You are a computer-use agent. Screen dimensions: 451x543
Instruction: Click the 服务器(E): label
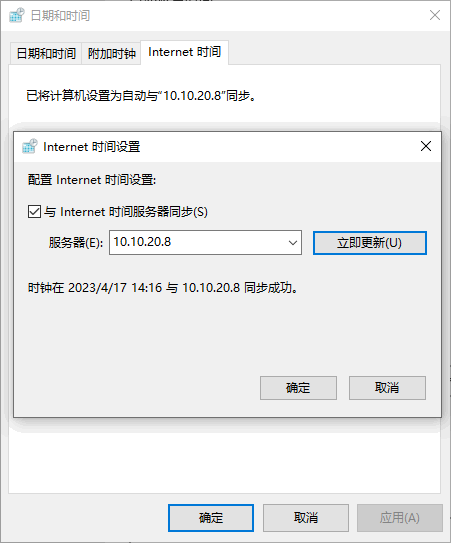coord(76,243)
